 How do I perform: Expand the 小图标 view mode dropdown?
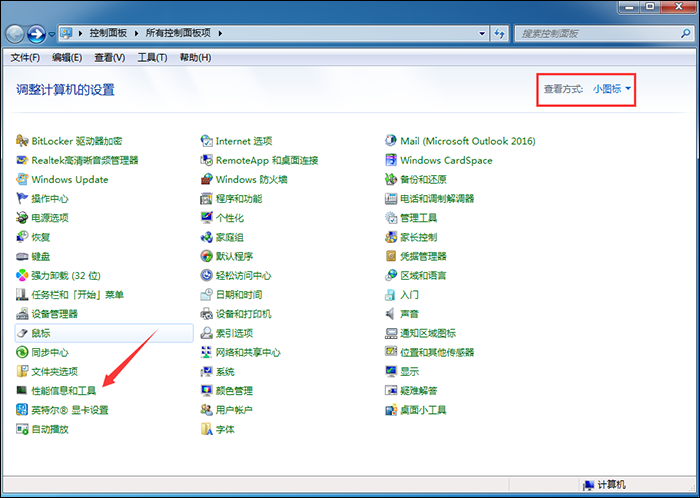(612, 89)
